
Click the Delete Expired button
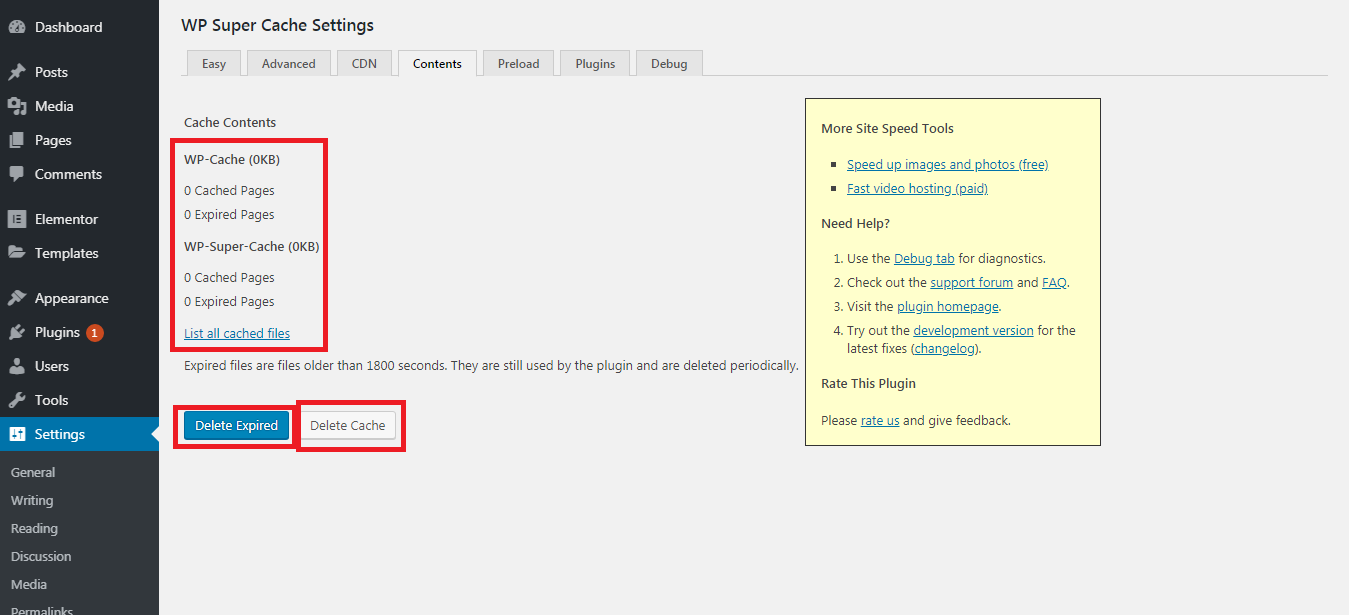click(x=236, y=425)
